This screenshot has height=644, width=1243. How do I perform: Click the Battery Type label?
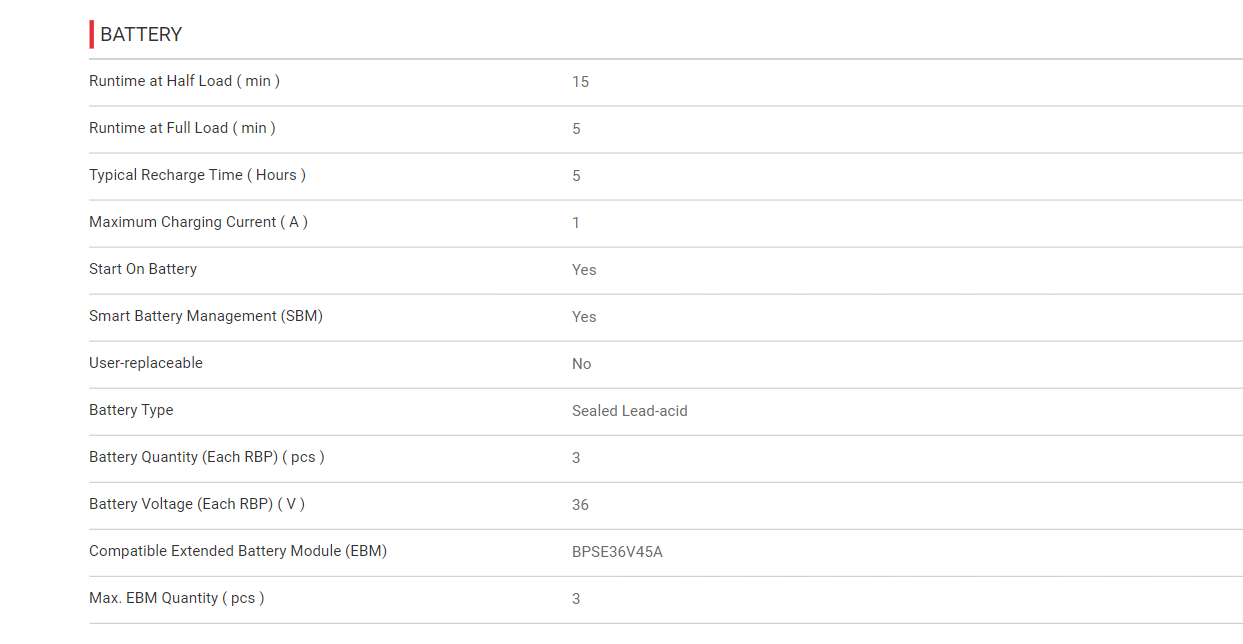(131, 410)
